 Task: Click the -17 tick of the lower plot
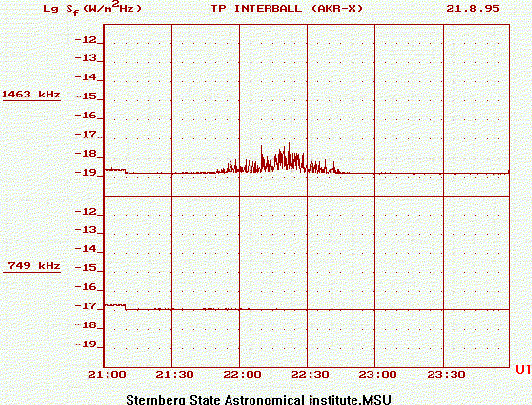85,306
